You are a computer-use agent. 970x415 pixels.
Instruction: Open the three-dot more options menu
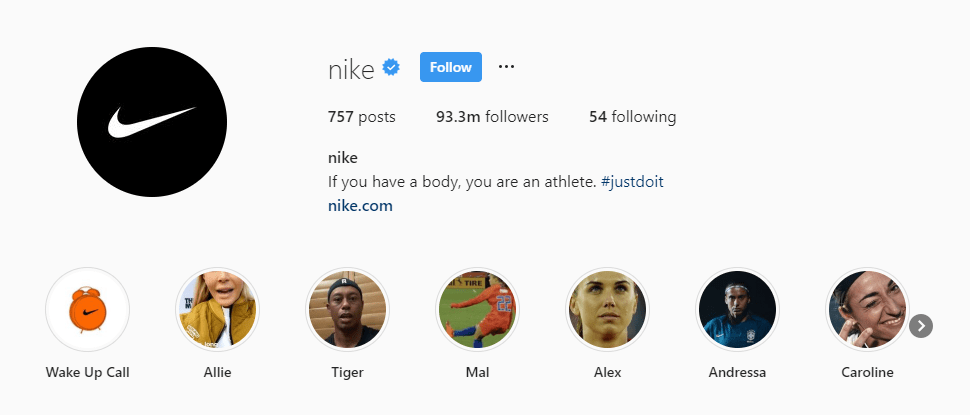506,67
